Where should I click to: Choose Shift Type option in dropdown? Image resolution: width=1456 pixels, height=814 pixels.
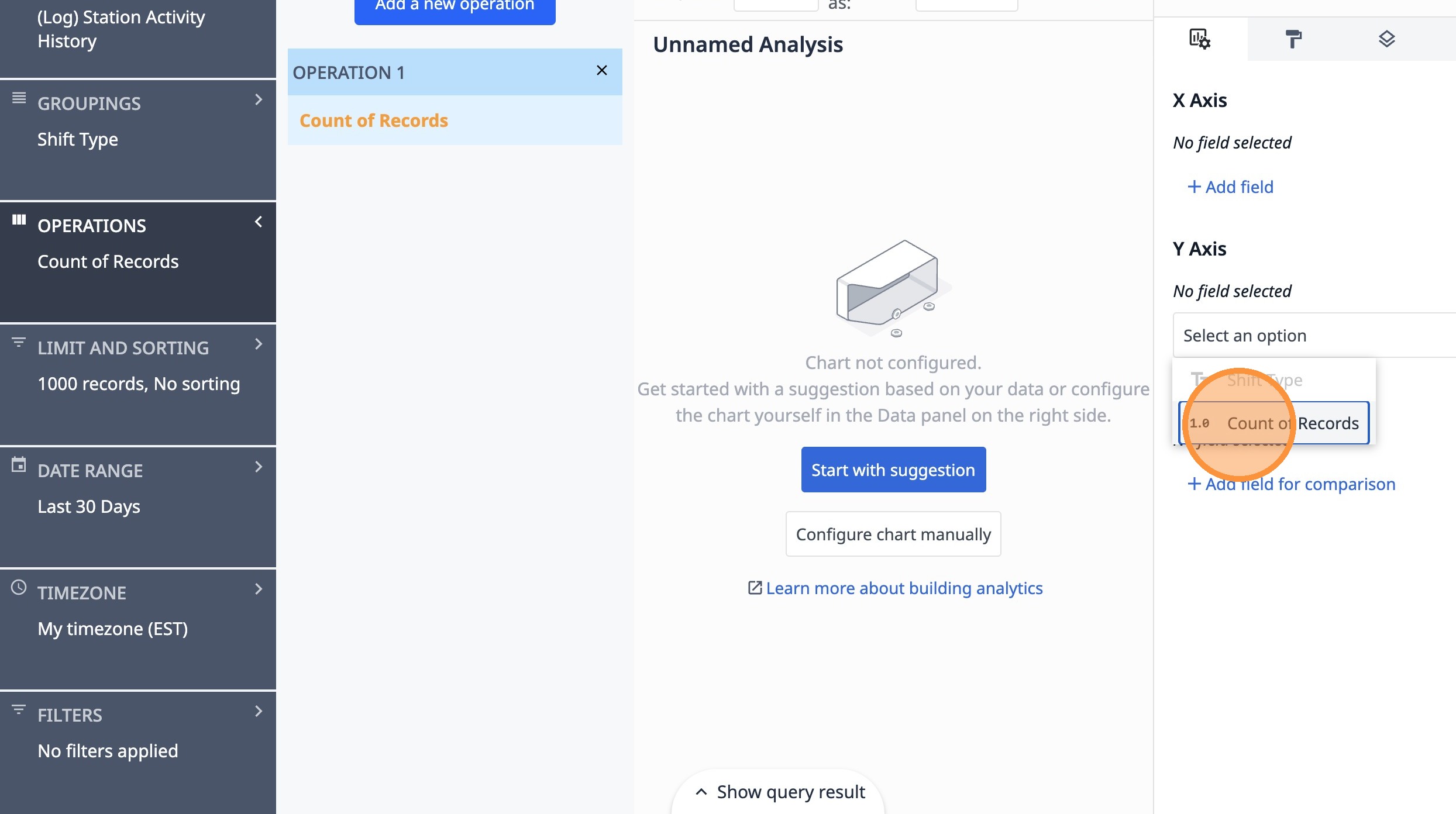click(x=1264, y=380)
